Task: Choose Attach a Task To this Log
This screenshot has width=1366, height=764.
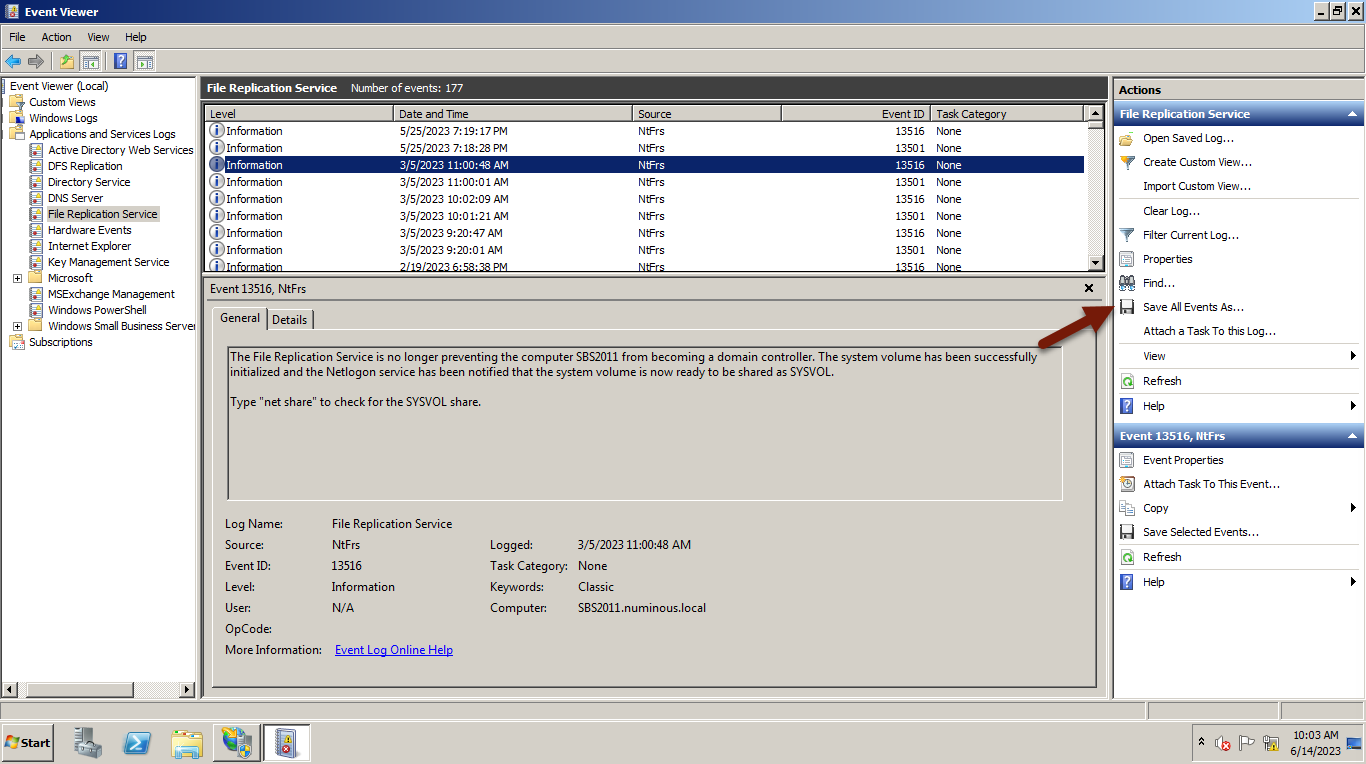Action: pos(1209,331)
